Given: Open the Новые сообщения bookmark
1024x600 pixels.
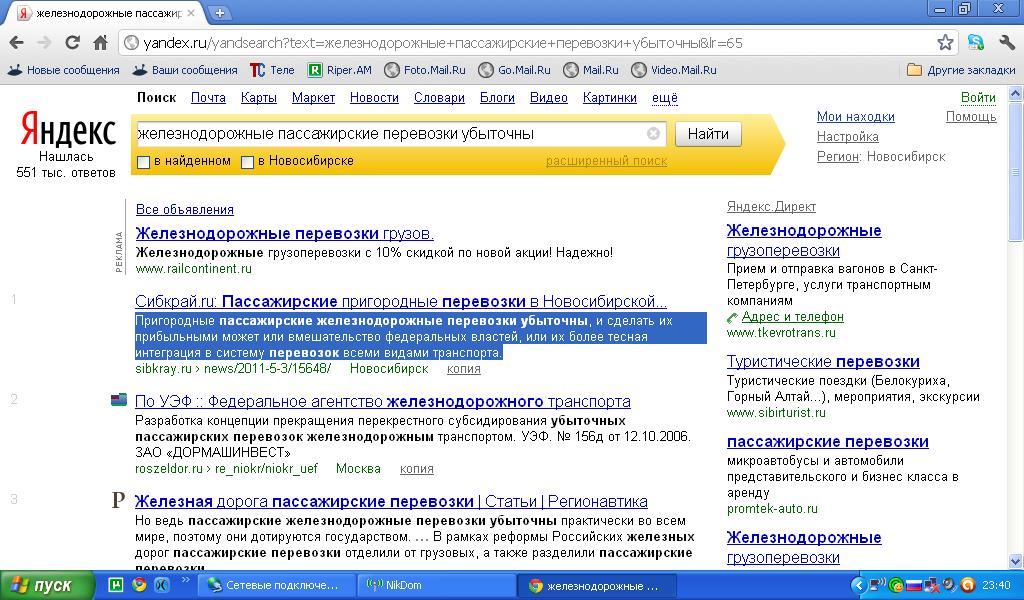Looking at the screenshot, I should (64, 70).
